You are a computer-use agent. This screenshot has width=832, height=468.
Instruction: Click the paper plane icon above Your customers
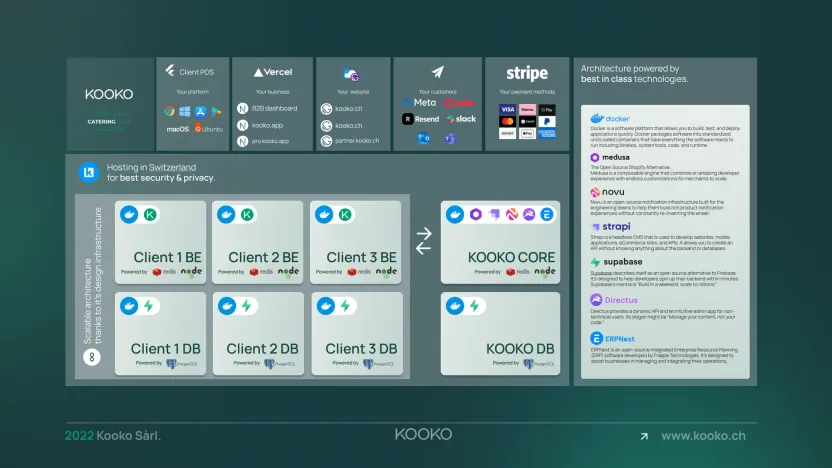click(x=437, y=72)
